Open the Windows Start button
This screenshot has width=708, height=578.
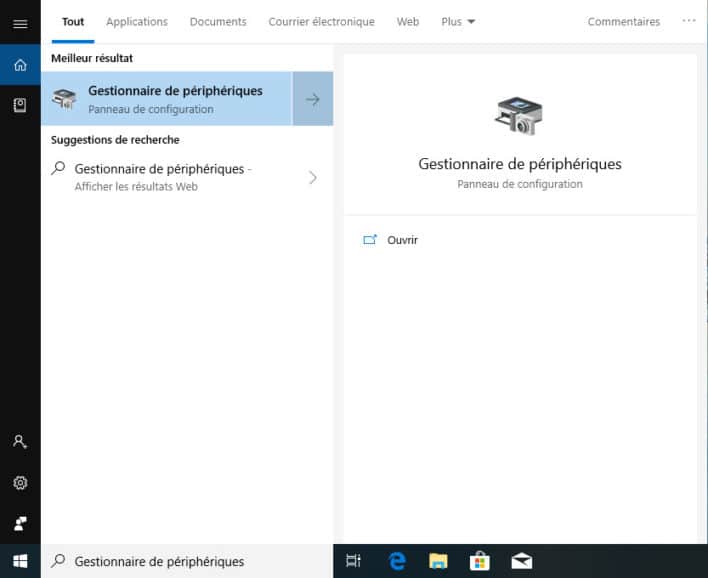[x=20, y=561]
